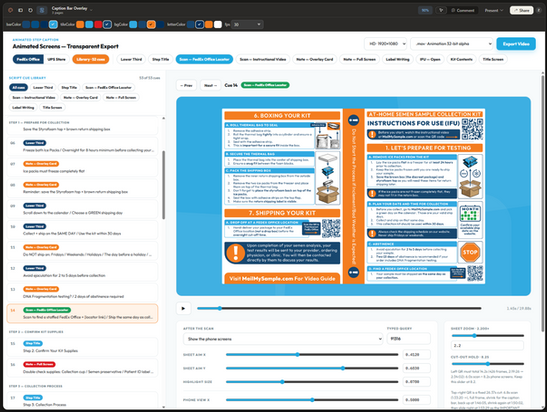Select cue 15 Step 2 Confirm Your Kit Supplies

(x=82, y=347)
